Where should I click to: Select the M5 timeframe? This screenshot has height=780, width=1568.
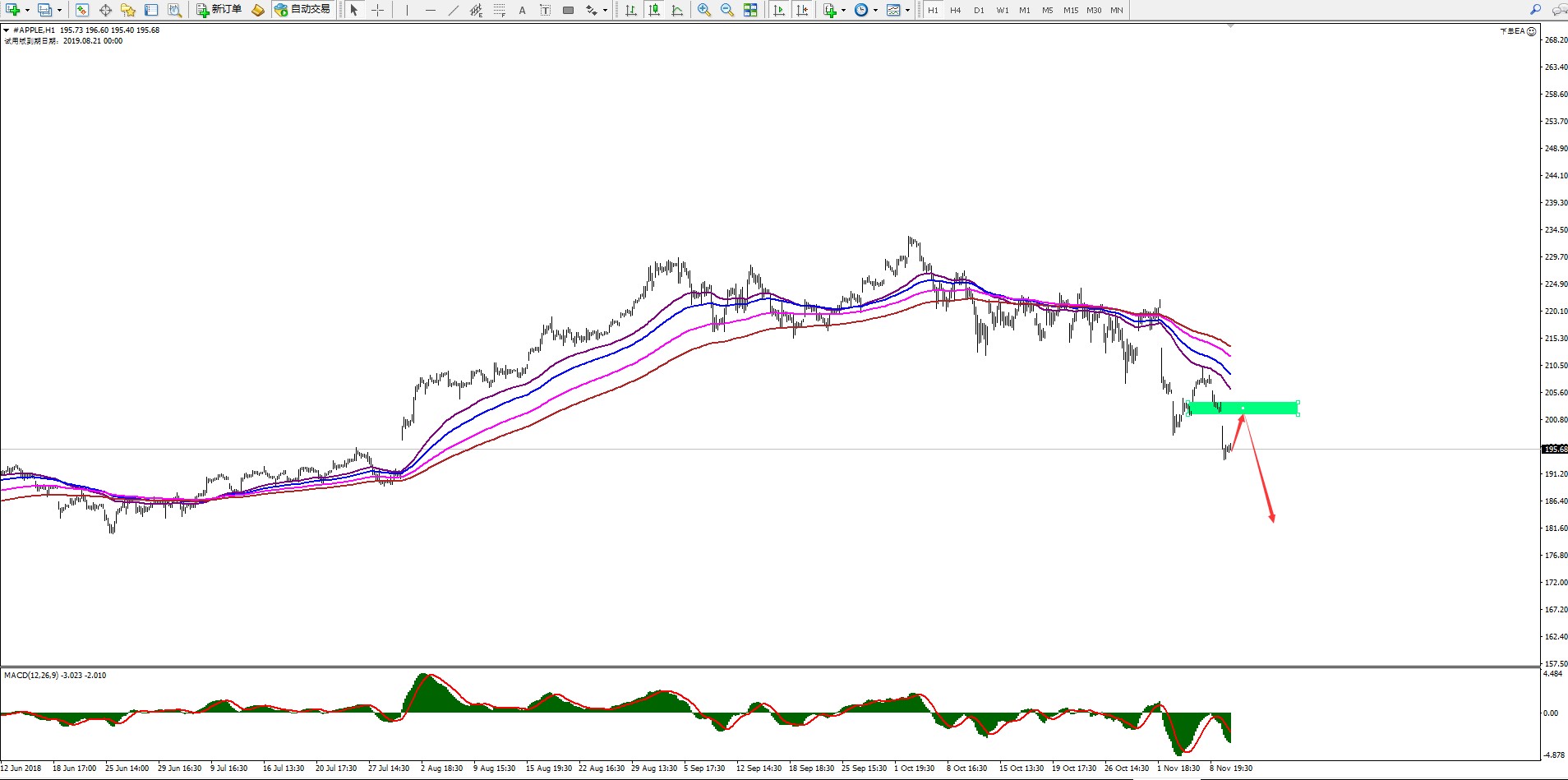1047,10
